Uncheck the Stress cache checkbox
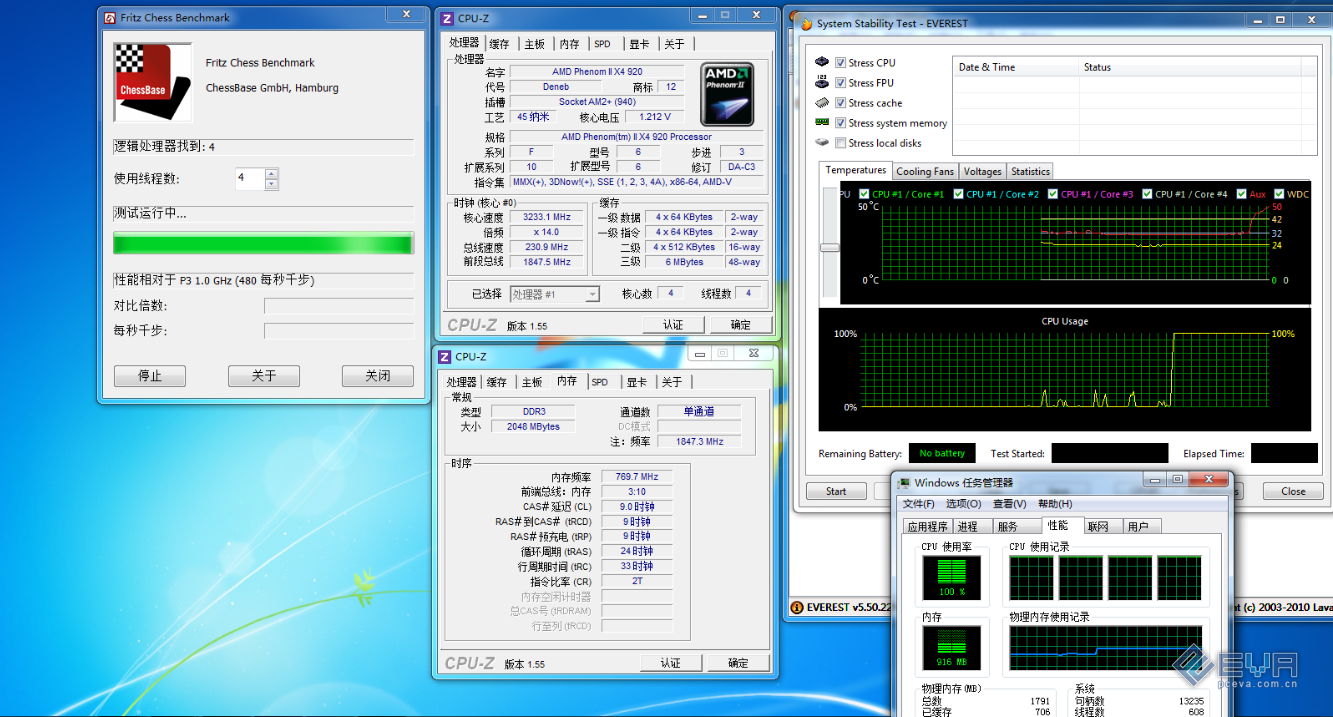 pos(841,103)
